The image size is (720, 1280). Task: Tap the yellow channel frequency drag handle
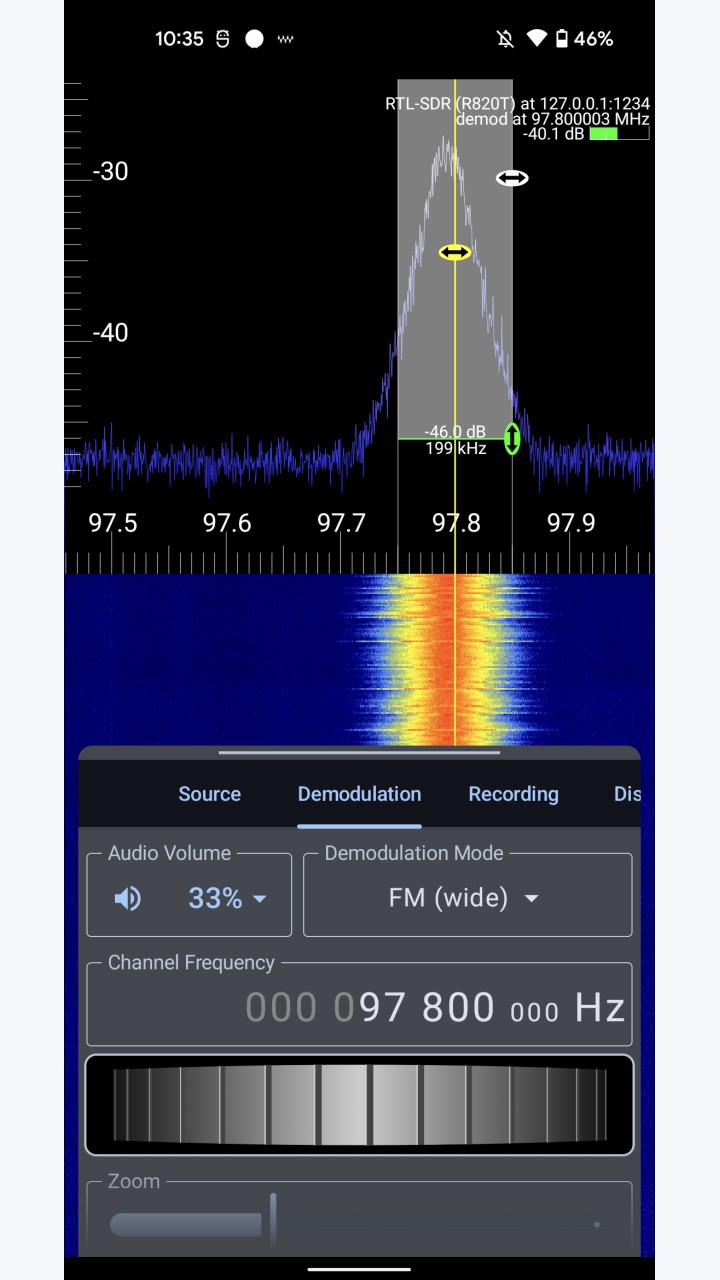pyautogui.click(x=455, y=252)
